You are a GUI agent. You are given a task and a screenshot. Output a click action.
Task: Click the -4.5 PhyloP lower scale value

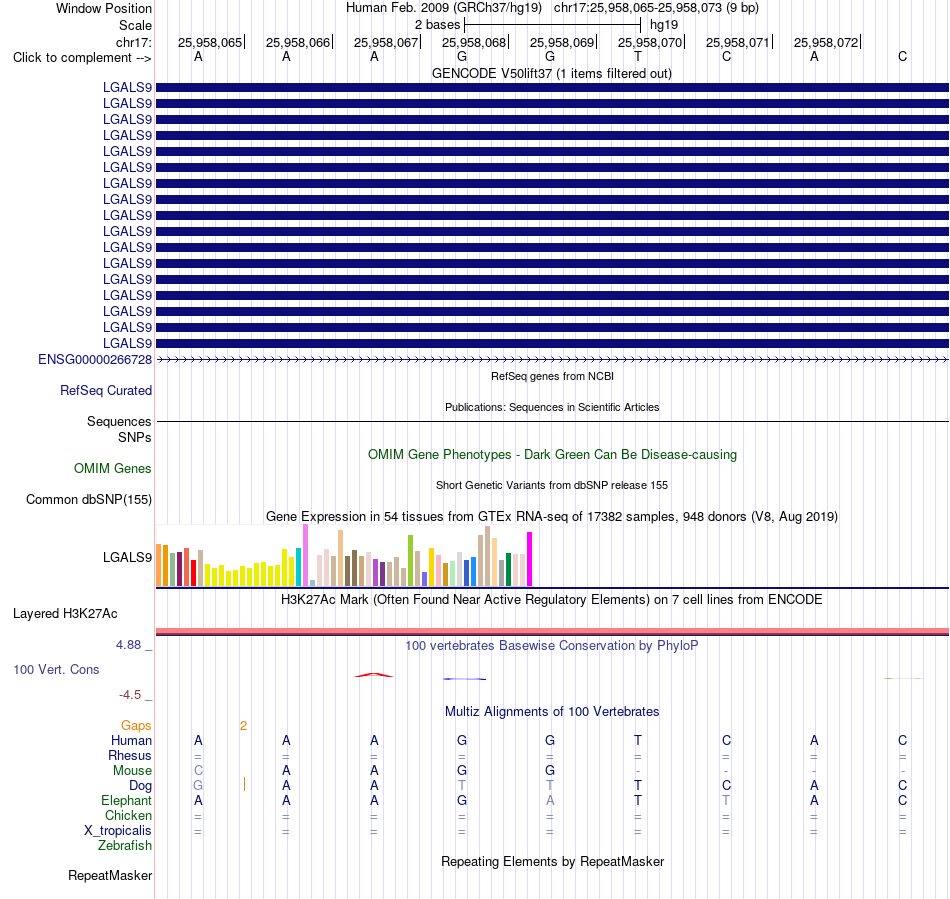point(130,694)
